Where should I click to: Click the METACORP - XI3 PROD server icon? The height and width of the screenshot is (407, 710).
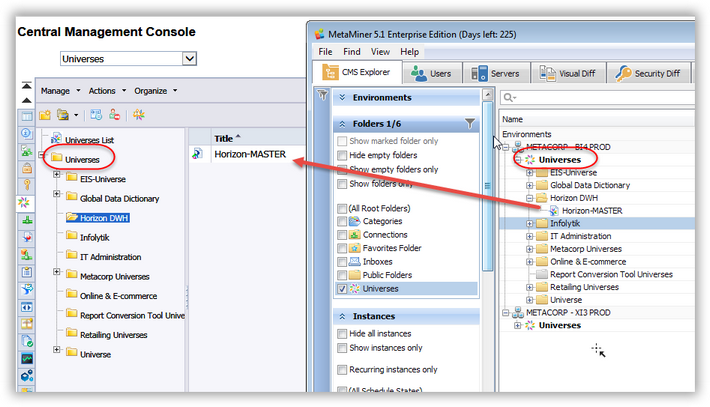tap(518, 312)
